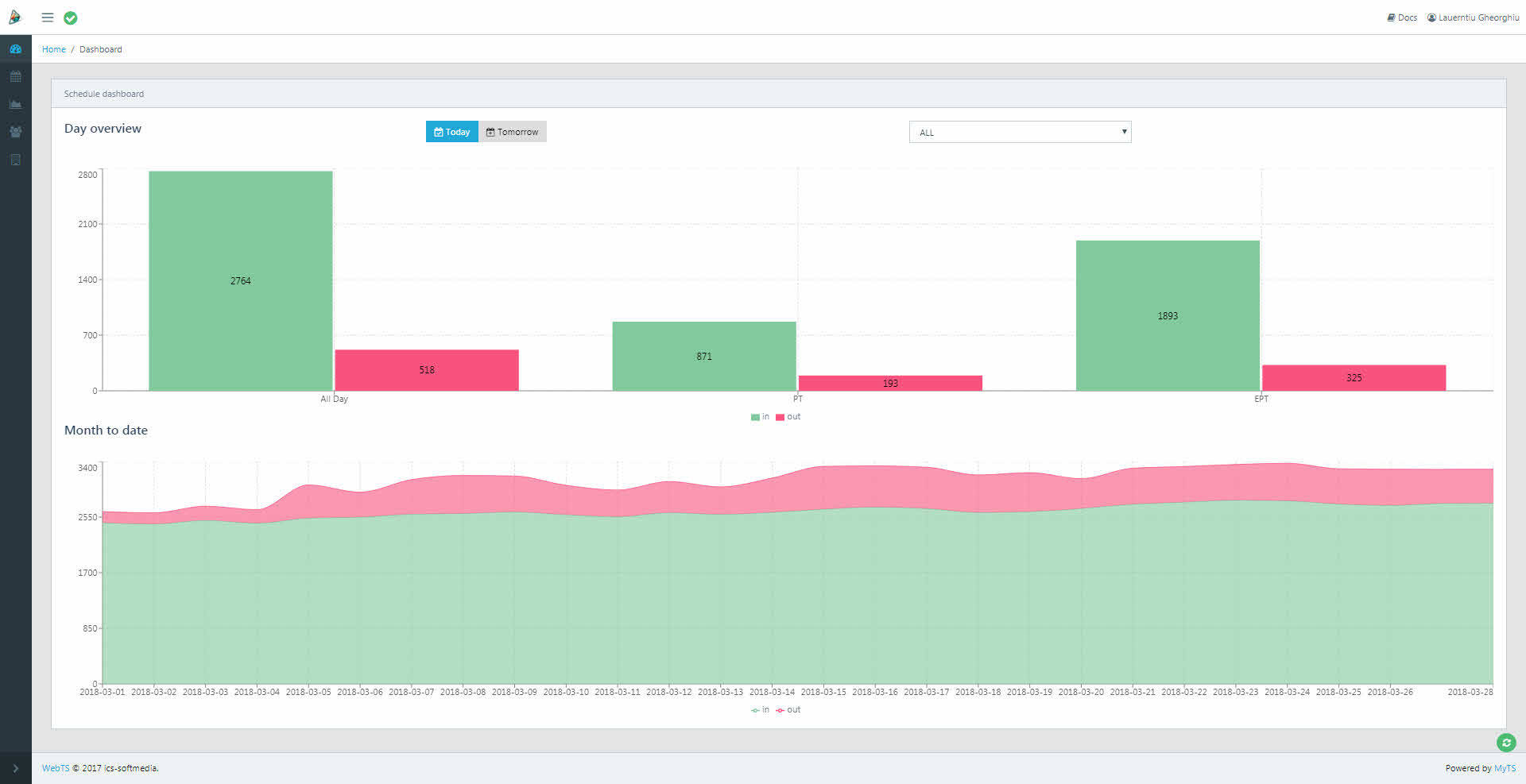1526x784 pixels.
Task: Click the hamburger menu icon
Action: pos(48,17)
